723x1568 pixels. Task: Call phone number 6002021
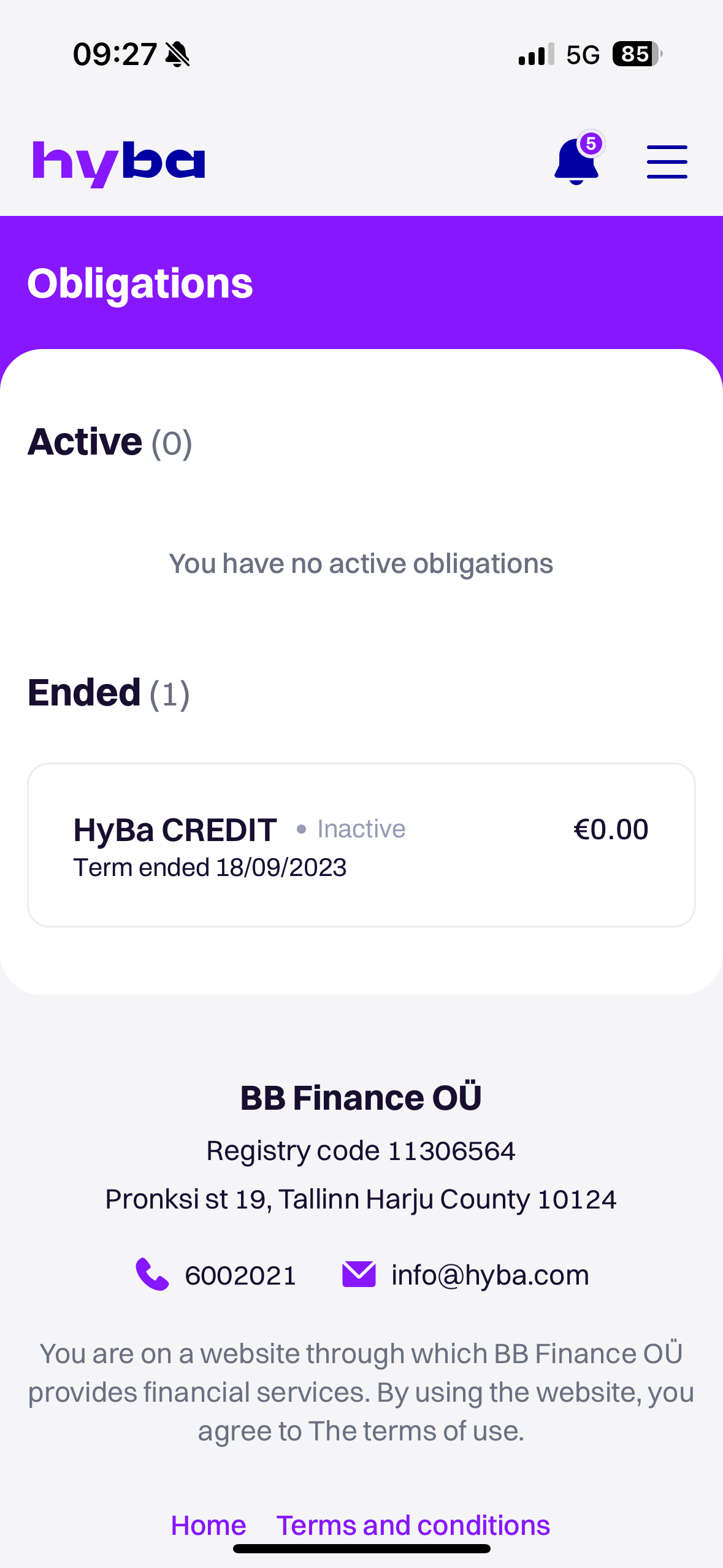[x=240, y=1276]
